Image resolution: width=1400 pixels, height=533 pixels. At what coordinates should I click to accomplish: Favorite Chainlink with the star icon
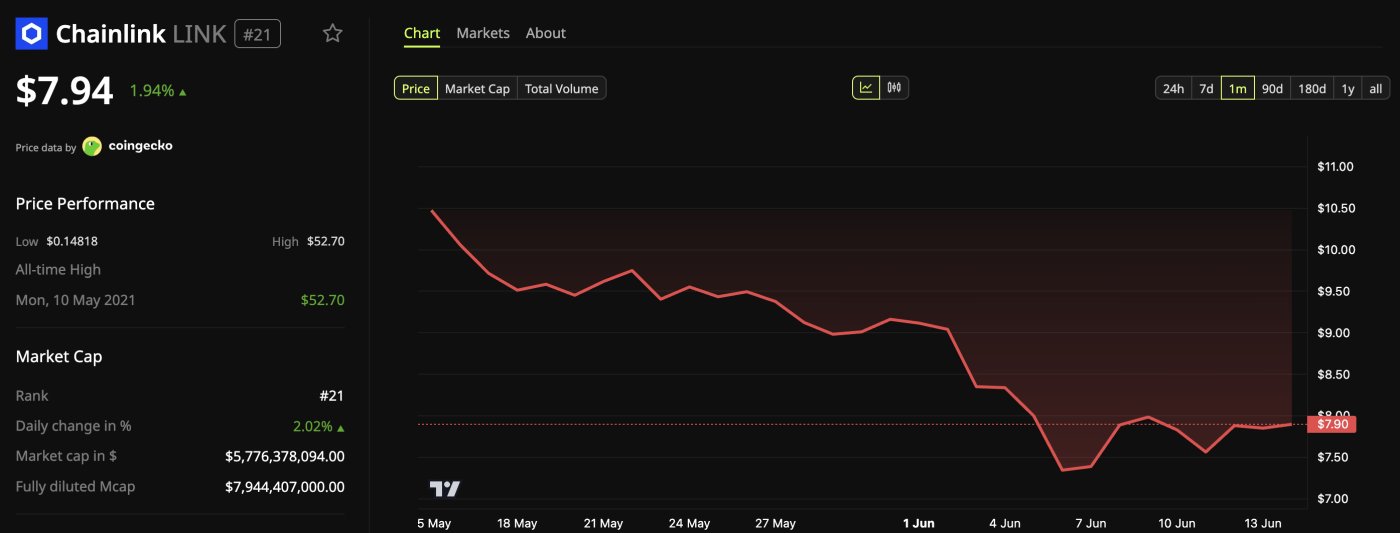(x=333, y=34)
